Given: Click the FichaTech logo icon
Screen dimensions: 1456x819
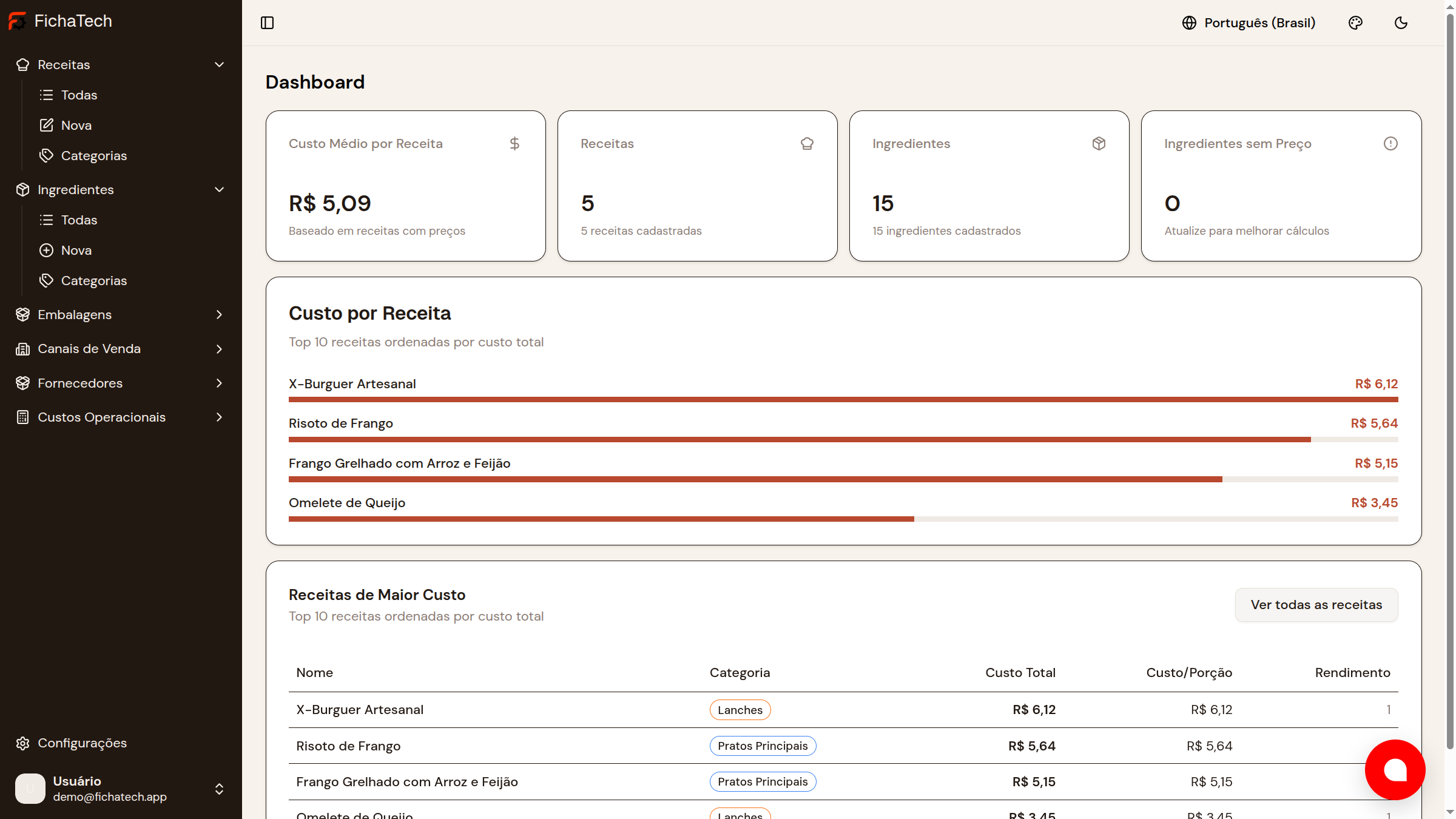Looking at the screenshot, I should point(18,21).
